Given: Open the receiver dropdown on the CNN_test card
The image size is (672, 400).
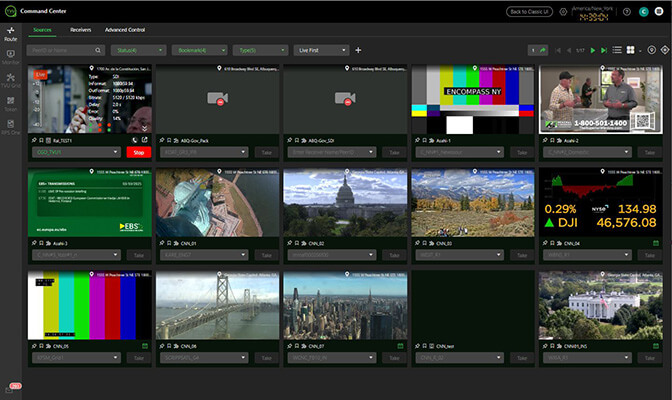Looking at the screenshot, I should [x=459, y=358].
